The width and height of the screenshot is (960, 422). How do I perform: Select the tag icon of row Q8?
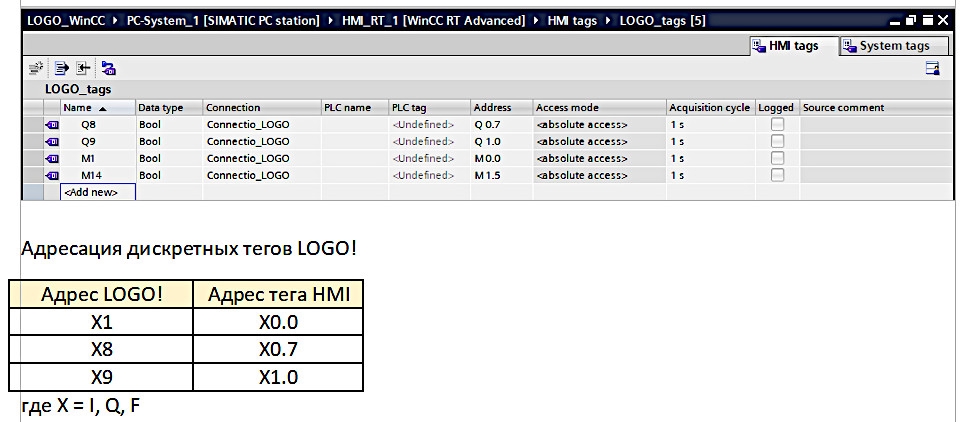click(x=53, y=125)
